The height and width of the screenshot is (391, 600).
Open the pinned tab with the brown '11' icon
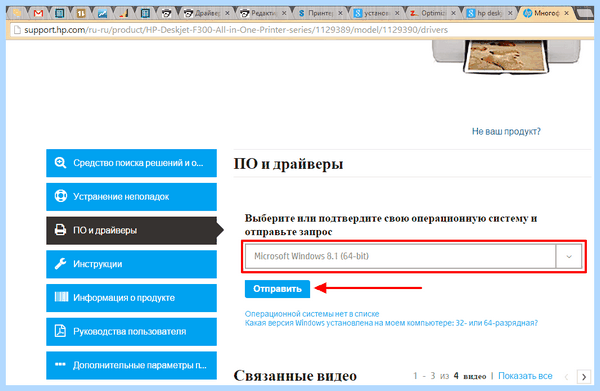point(81,13)
